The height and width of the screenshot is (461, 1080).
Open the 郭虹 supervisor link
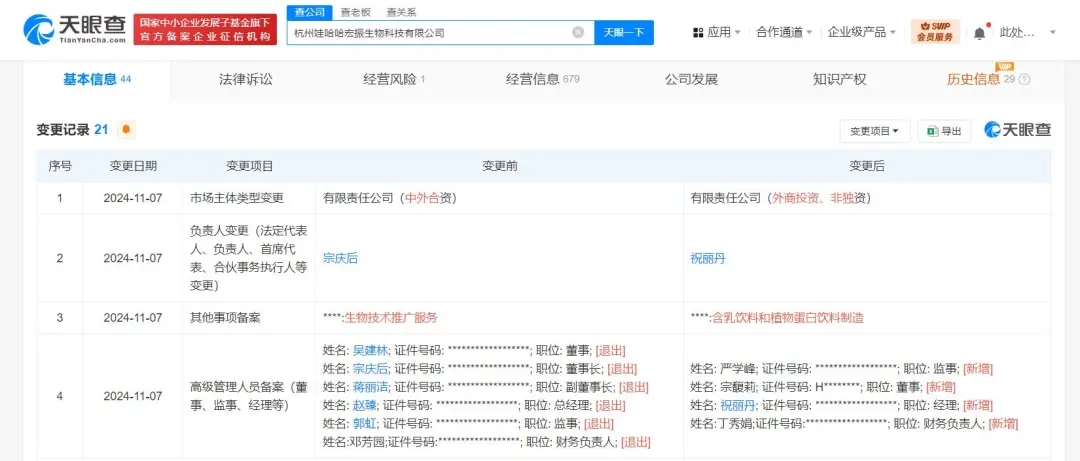point(366,424)
